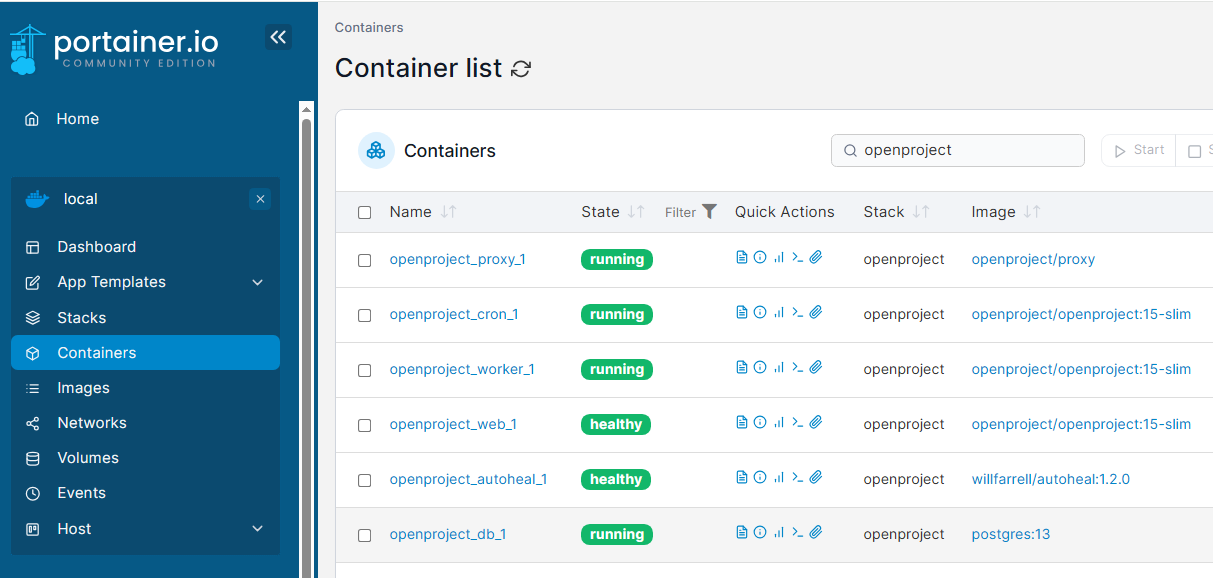Open the openproject_web_1 container link
The height and width of the screenshot is (578, 1213).
(x=453, y=424)
